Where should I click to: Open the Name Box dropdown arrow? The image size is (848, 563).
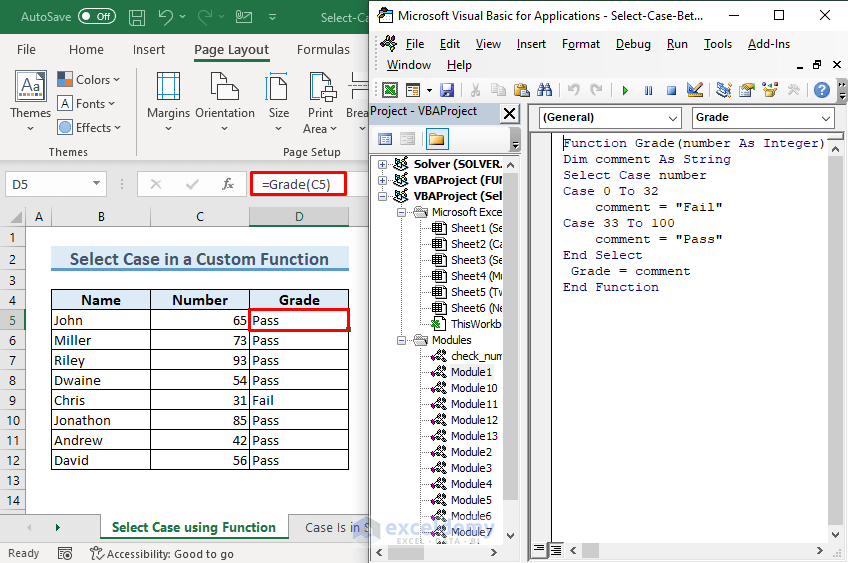pyautogui.click(x=96, y=184)
